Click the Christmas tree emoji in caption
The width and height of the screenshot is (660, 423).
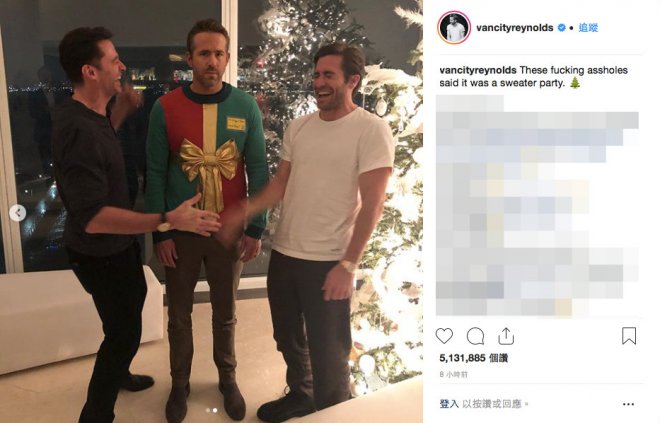tap(575, 82)
